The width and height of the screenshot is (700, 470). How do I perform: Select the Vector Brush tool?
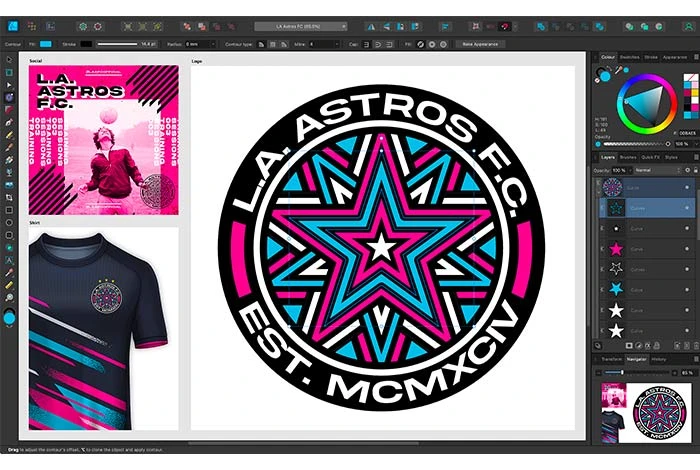pyautogui.click(x=9, y=147)
